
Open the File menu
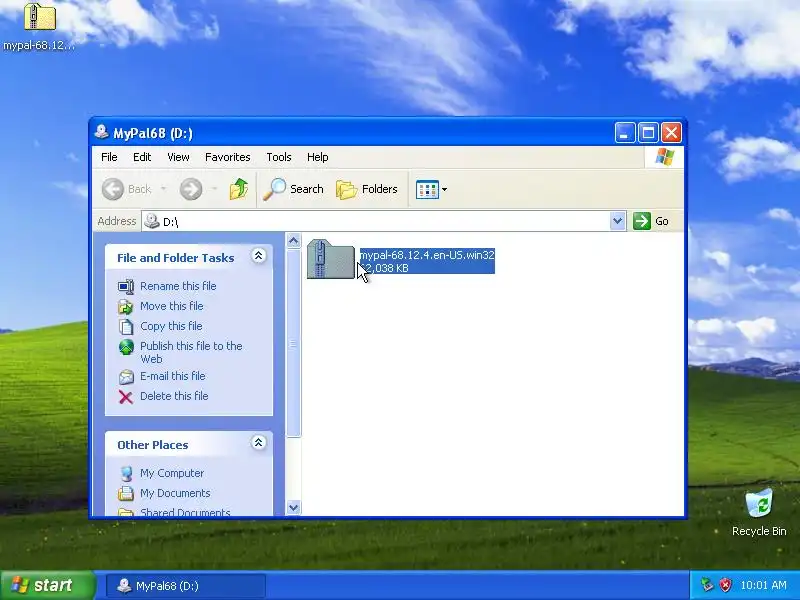click(109, 157)
